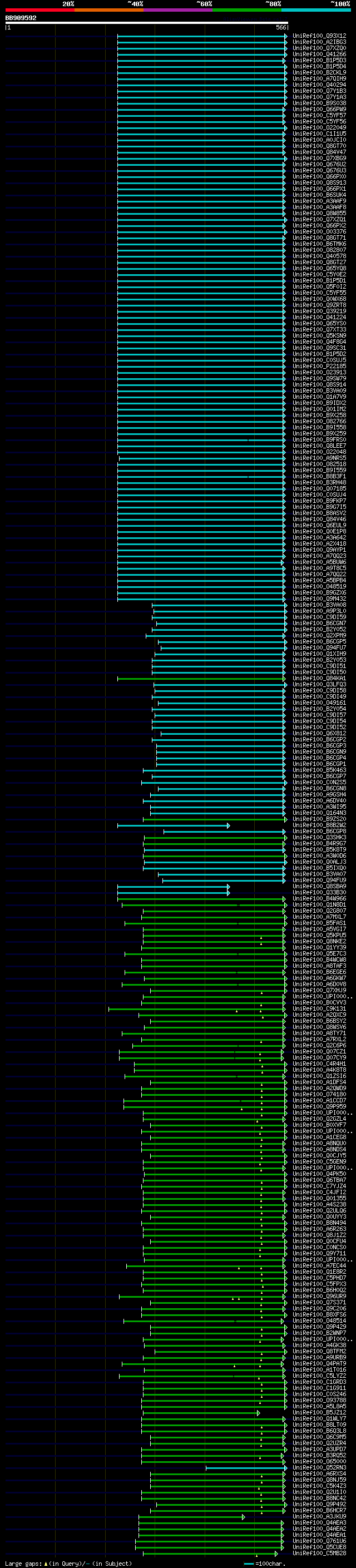
Task: Select label UniRef100_Q7XBG9
Action: (319, 159)
